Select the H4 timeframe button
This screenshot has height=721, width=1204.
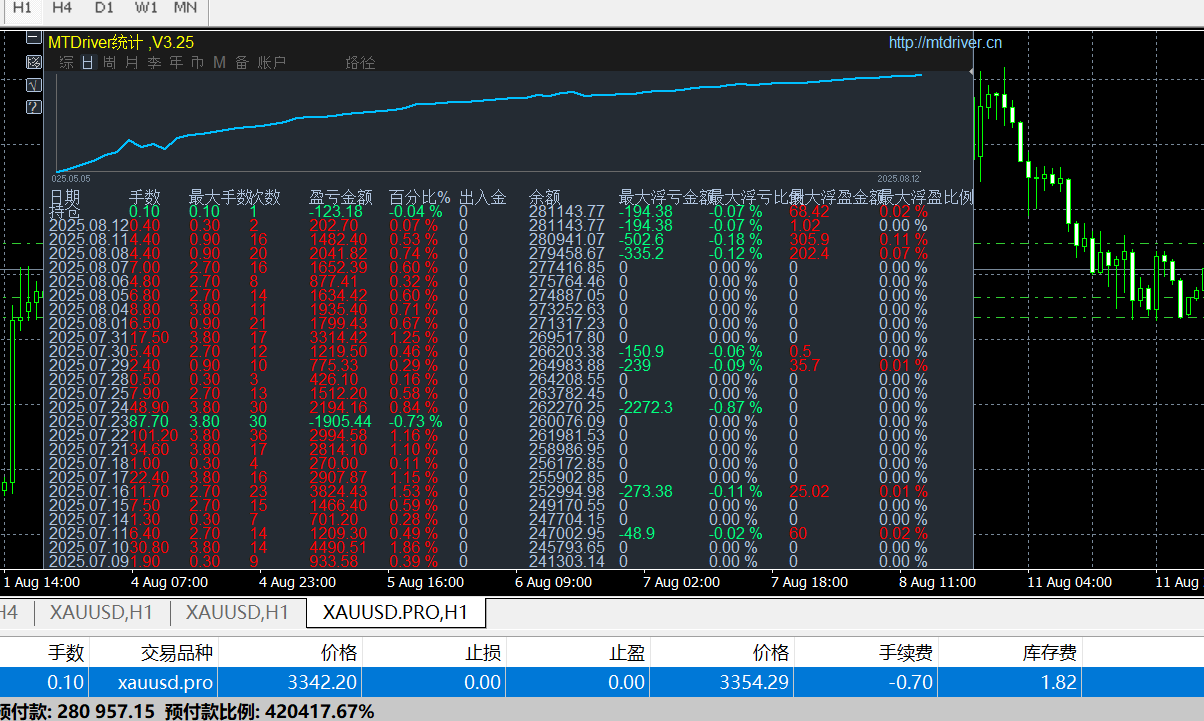(62, 8)
